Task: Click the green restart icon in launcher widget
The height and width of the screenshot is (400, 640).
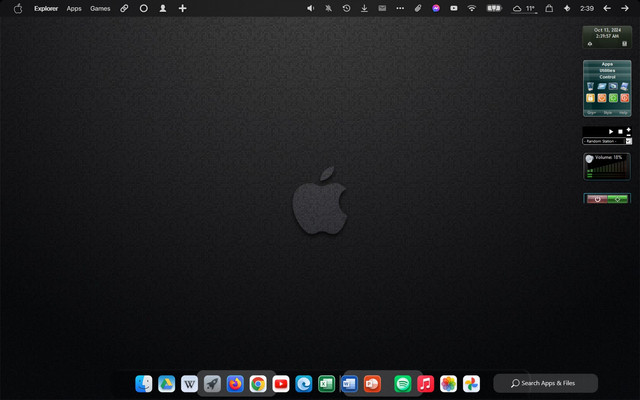Action: point(613,98)
